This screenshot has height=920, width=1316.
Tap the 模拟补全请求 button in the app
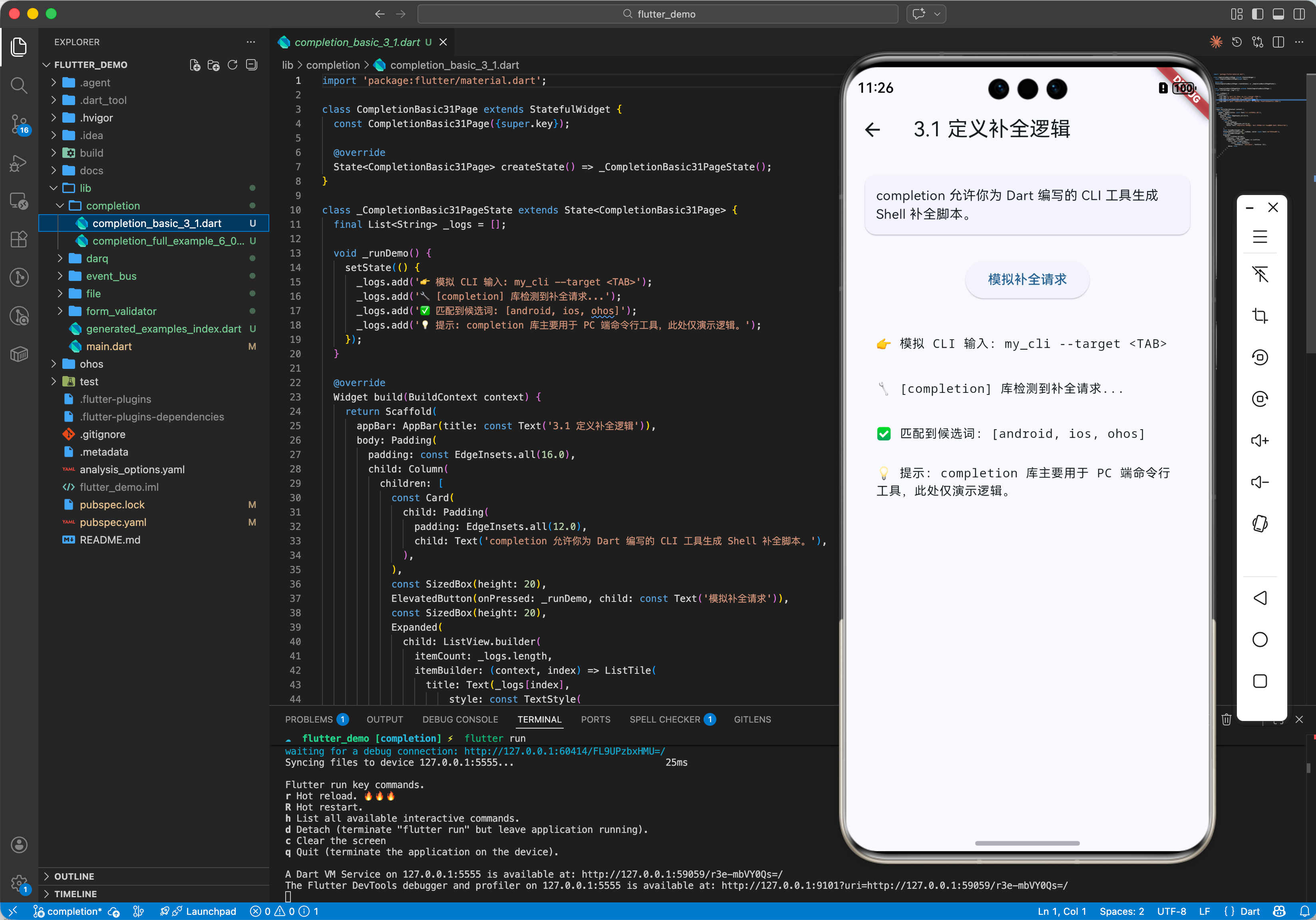click(x=1026, y=279)
